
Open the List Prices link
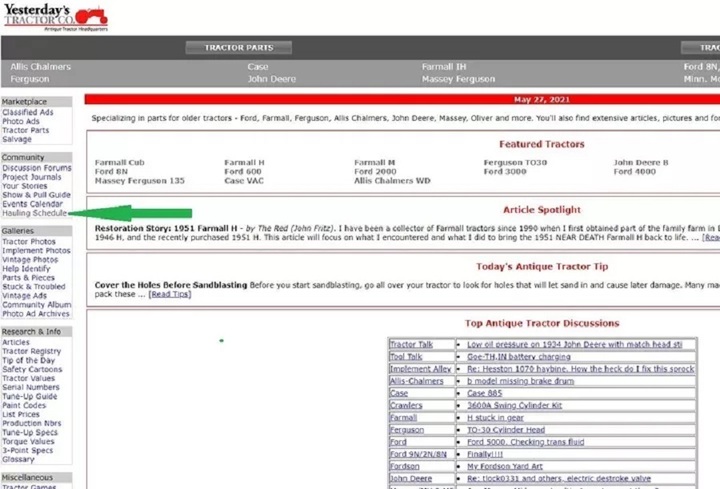click(x=21, y=414)
